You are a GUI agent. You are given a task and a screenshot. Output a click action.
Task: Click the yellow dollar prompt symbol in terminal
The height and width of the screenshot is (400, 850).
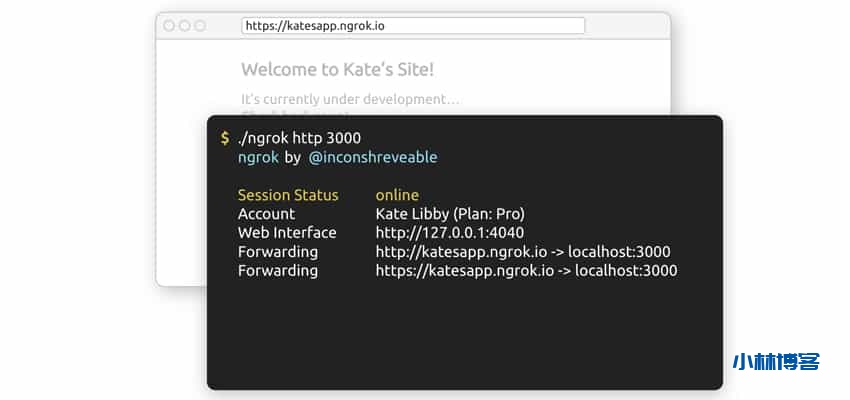225,138
